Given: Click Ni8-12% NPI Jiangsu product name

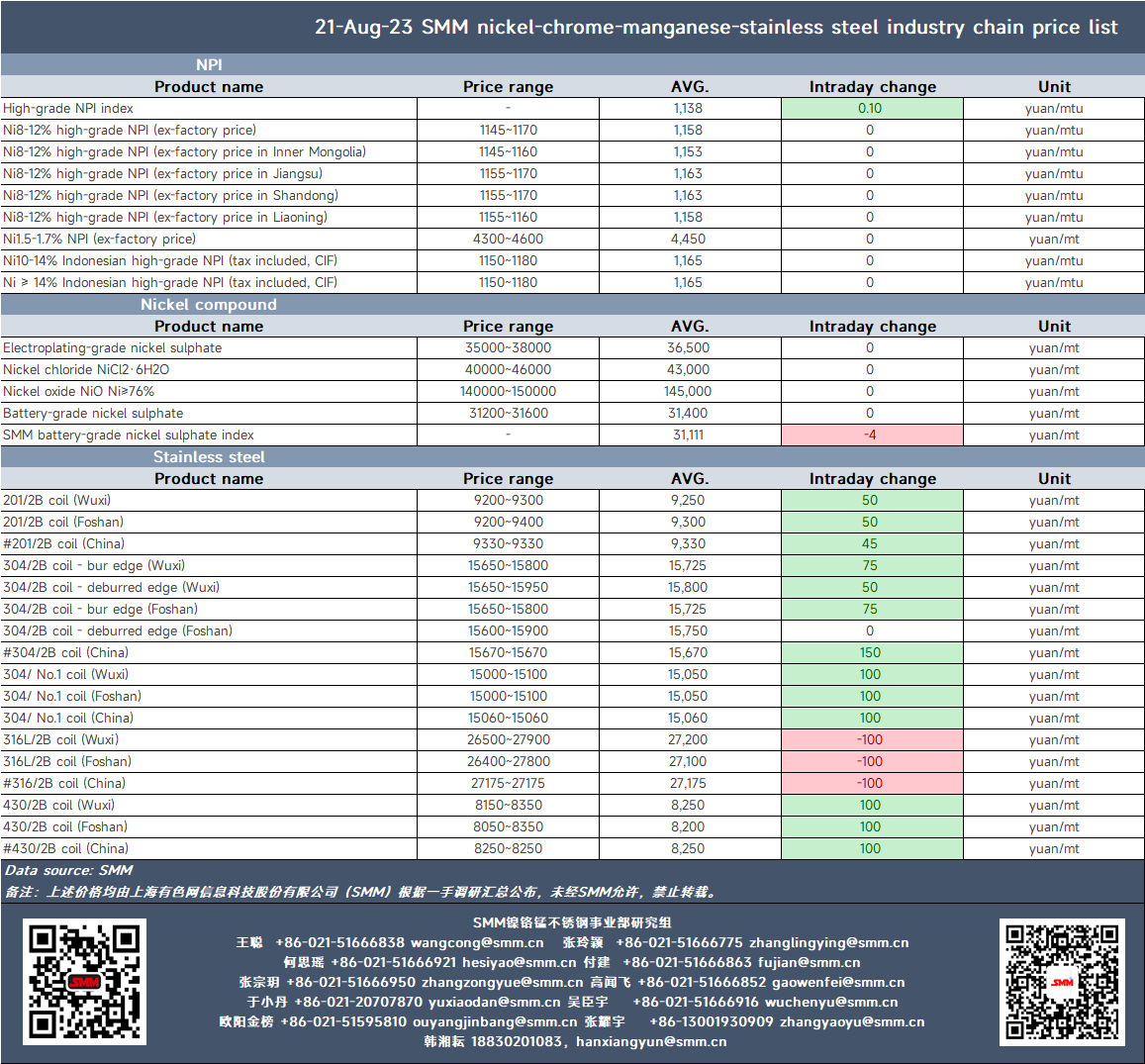Looking at the screenshot, I should 162,174.
